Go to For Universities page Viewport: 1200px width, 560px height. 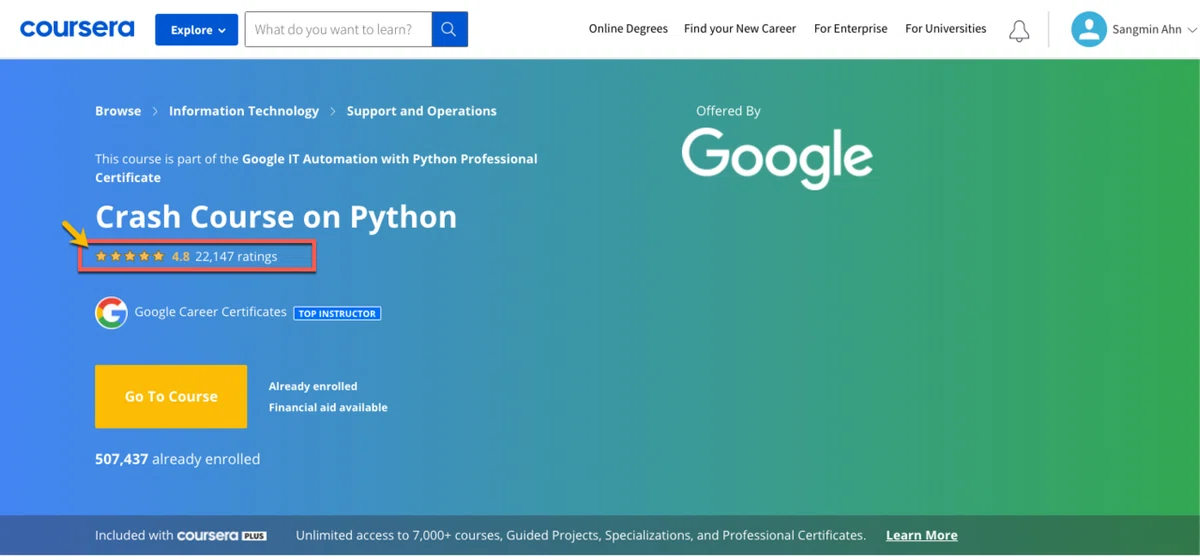(x=945, y=29)
